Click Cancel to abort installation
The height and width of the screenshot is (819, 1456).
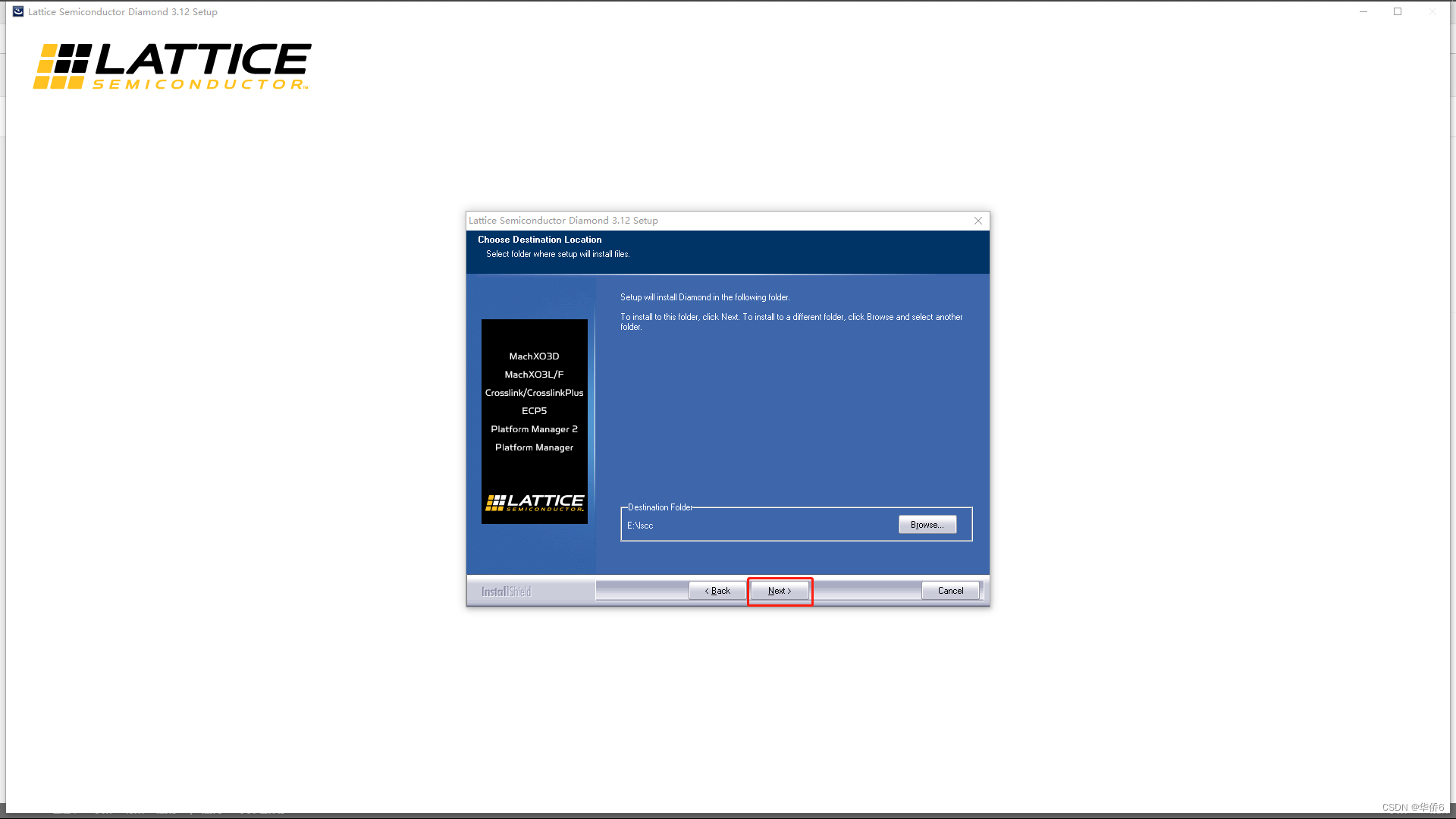coord(950,590)
